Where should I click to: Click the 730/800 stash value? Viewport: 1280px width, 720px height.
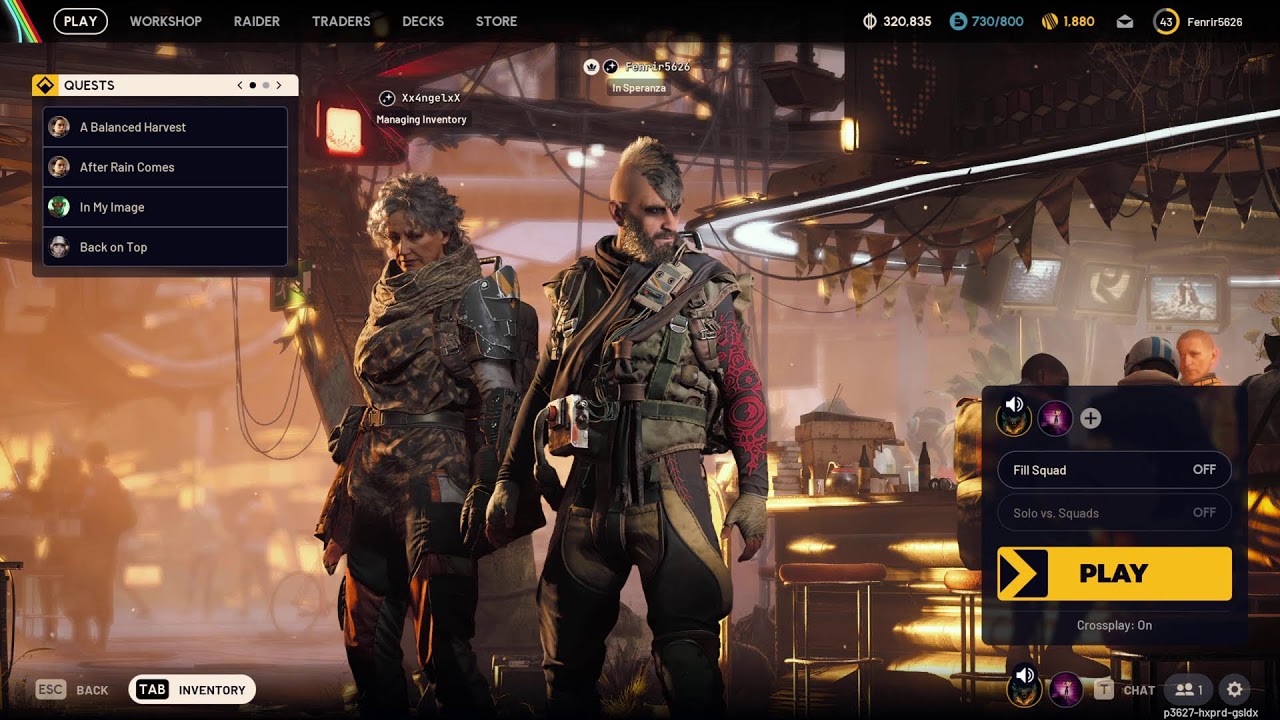[x=998, y=21]
